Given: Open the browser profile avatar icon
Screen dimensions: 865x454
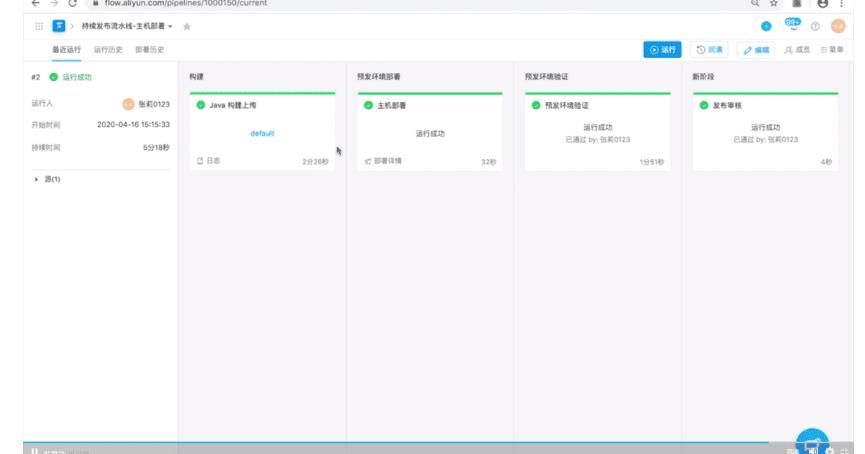Looking at the screenshot, I should point(823,3).
